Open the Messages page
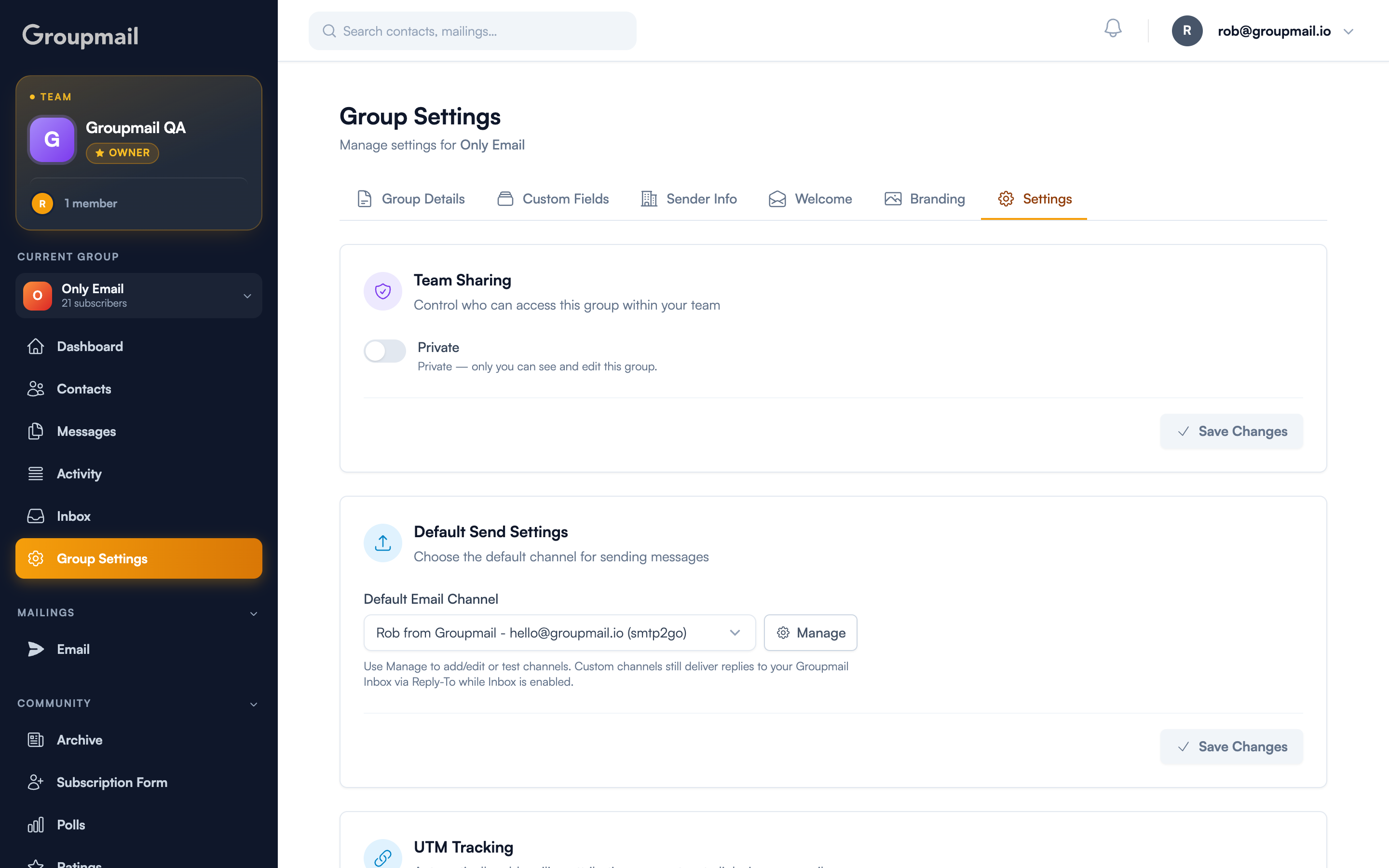 click(139, 431)
